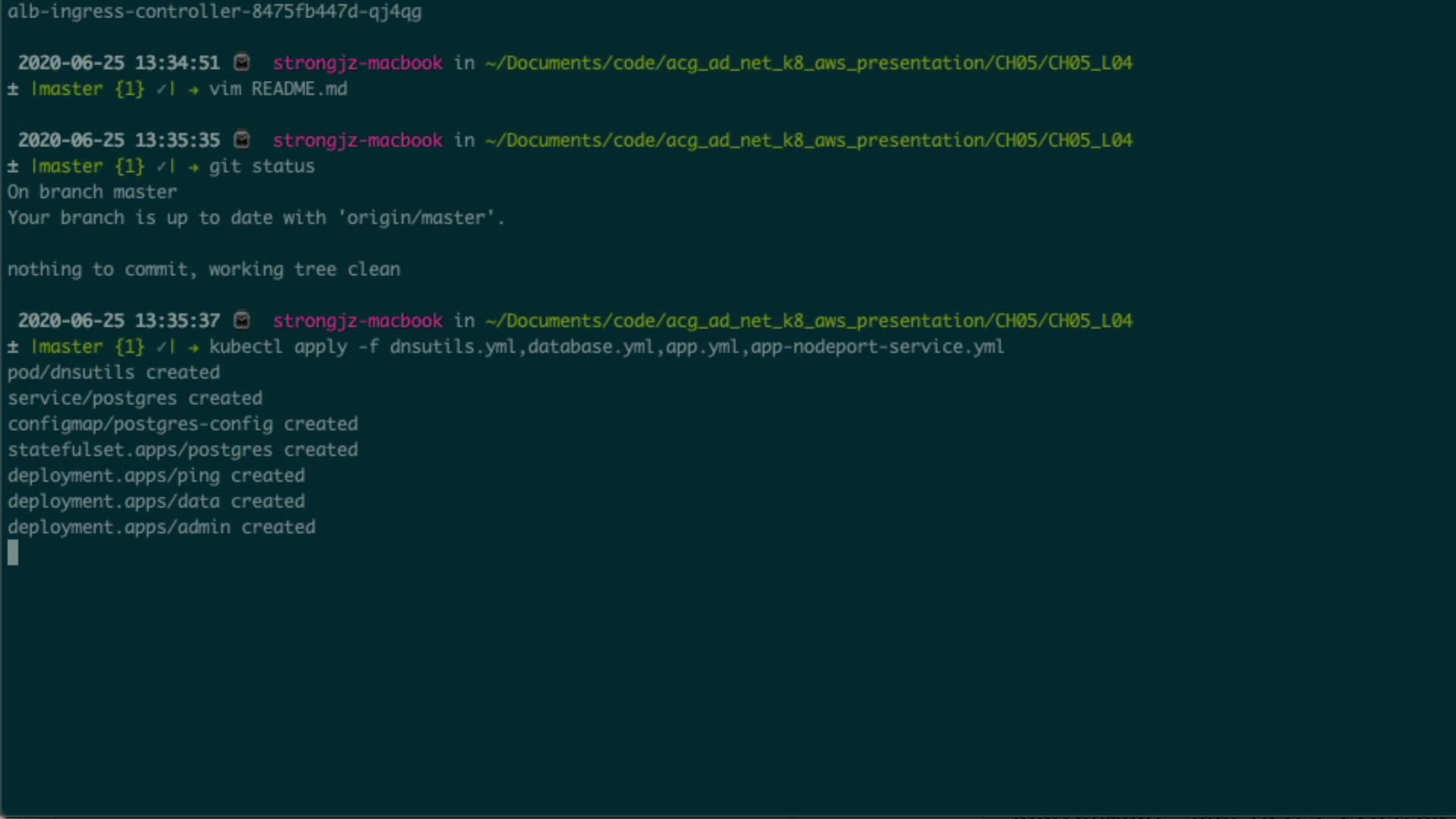The width and height of the screenshot is (1456, 819).
Task: Click 'alb-ingress-controller-8475fb447d-qj4qg' text
Action: 215,12
